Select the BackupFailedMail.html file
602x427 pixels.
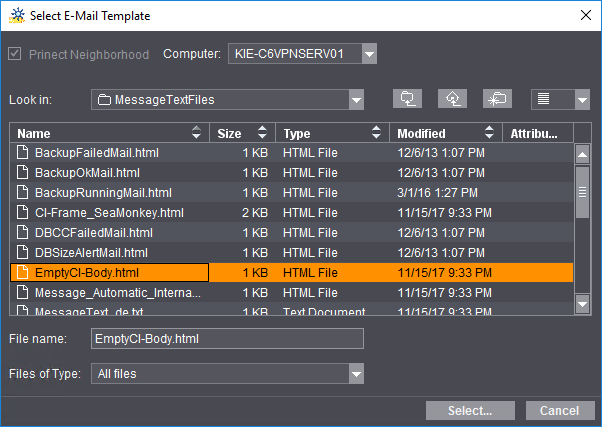coord(97,153)
